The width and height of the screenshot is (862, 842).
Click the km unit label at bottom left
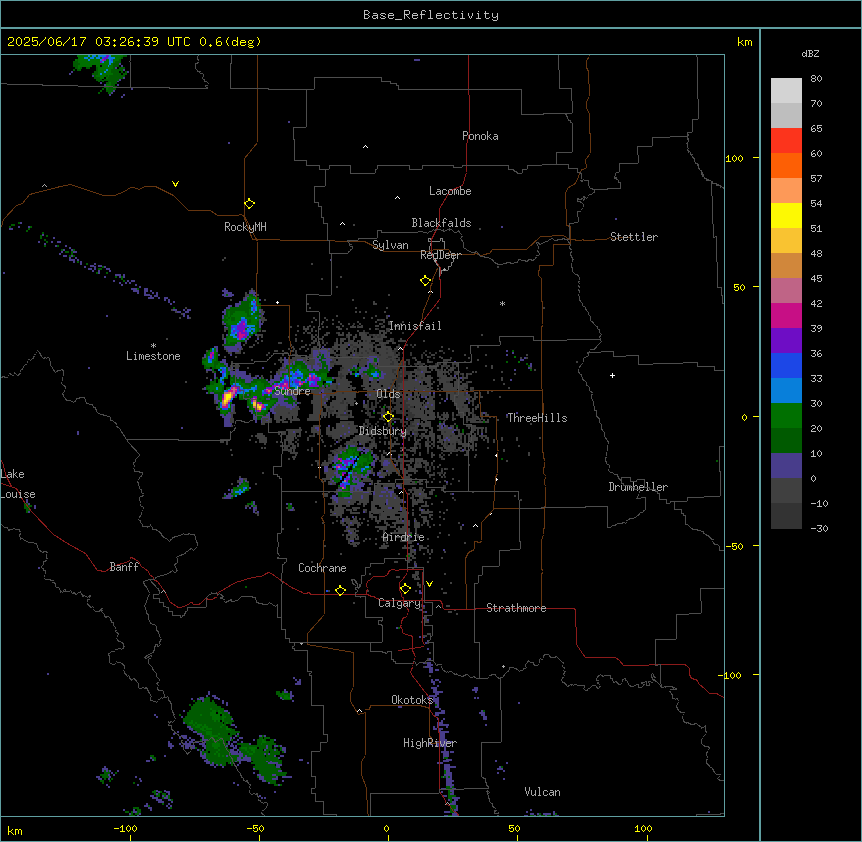(15, 830)
